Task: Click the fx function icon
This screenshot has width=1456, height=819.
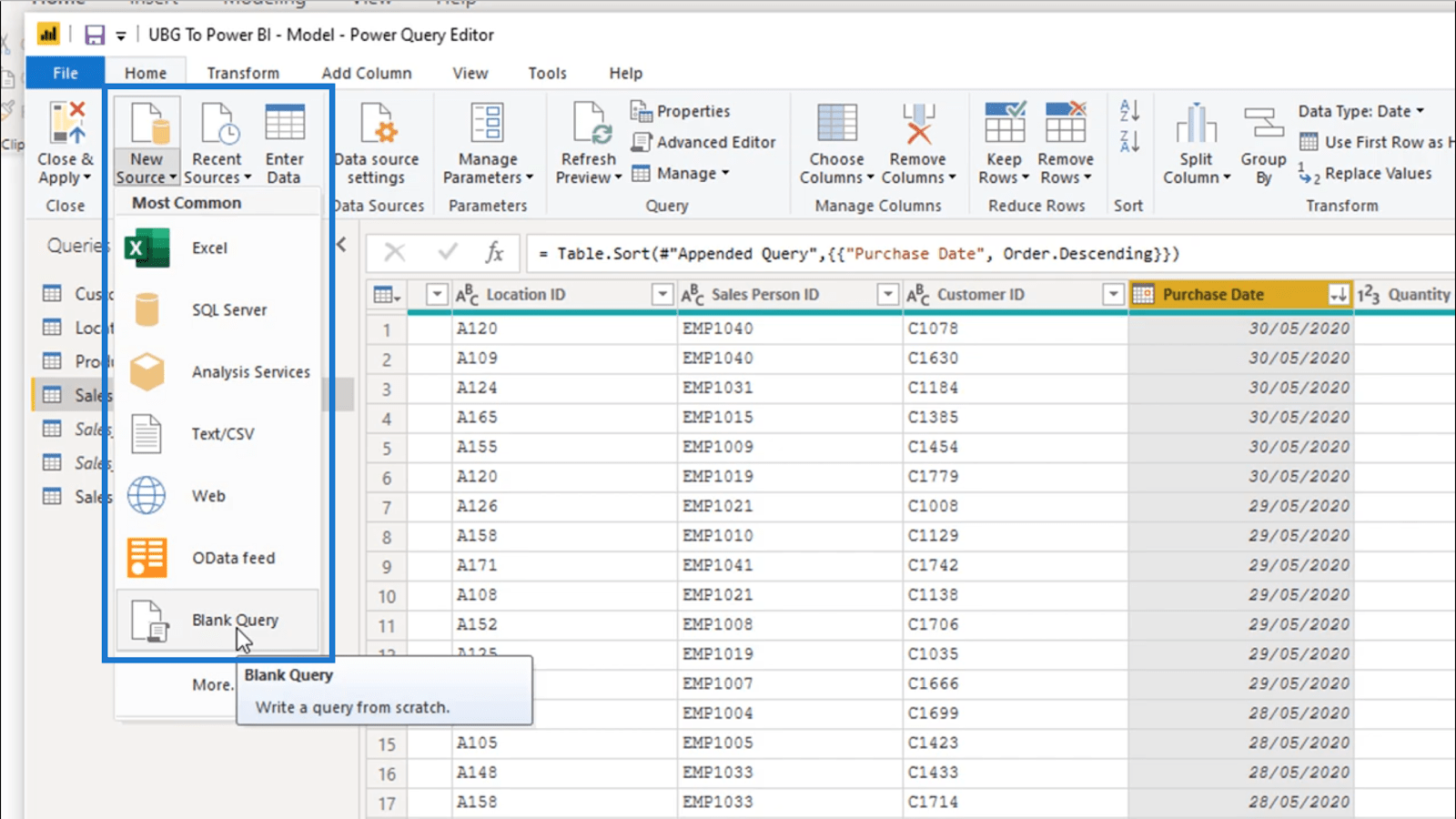Action: click(x=494, y=253)
